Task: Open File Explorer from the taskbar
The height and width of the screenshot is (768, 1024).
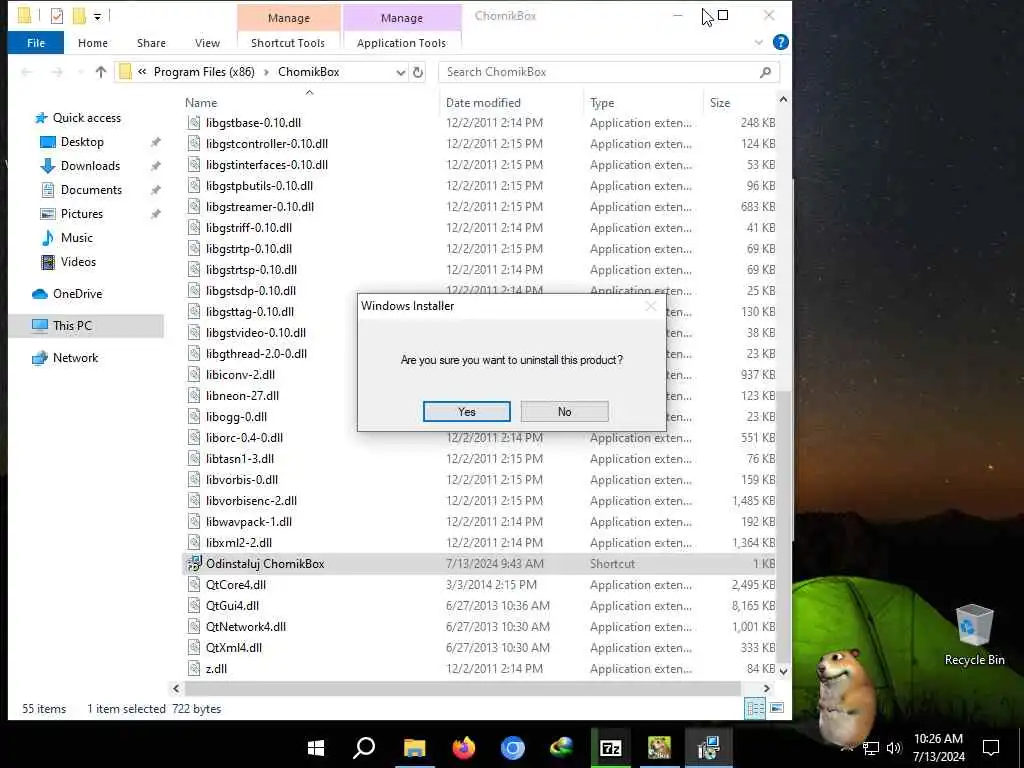Action: [x=414, y=748]
